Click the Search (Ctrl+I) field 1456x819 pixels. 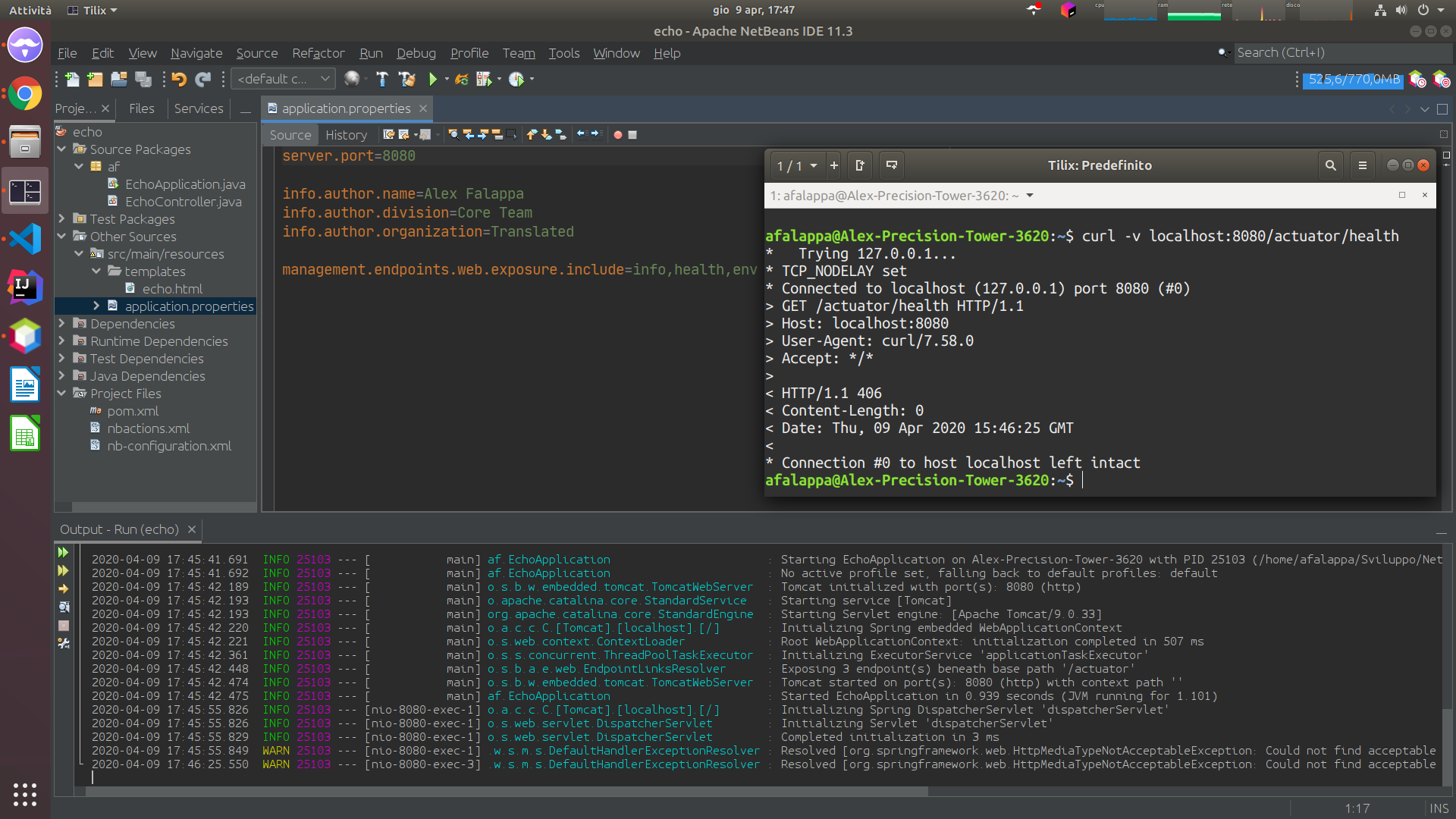pos(1342,52)
